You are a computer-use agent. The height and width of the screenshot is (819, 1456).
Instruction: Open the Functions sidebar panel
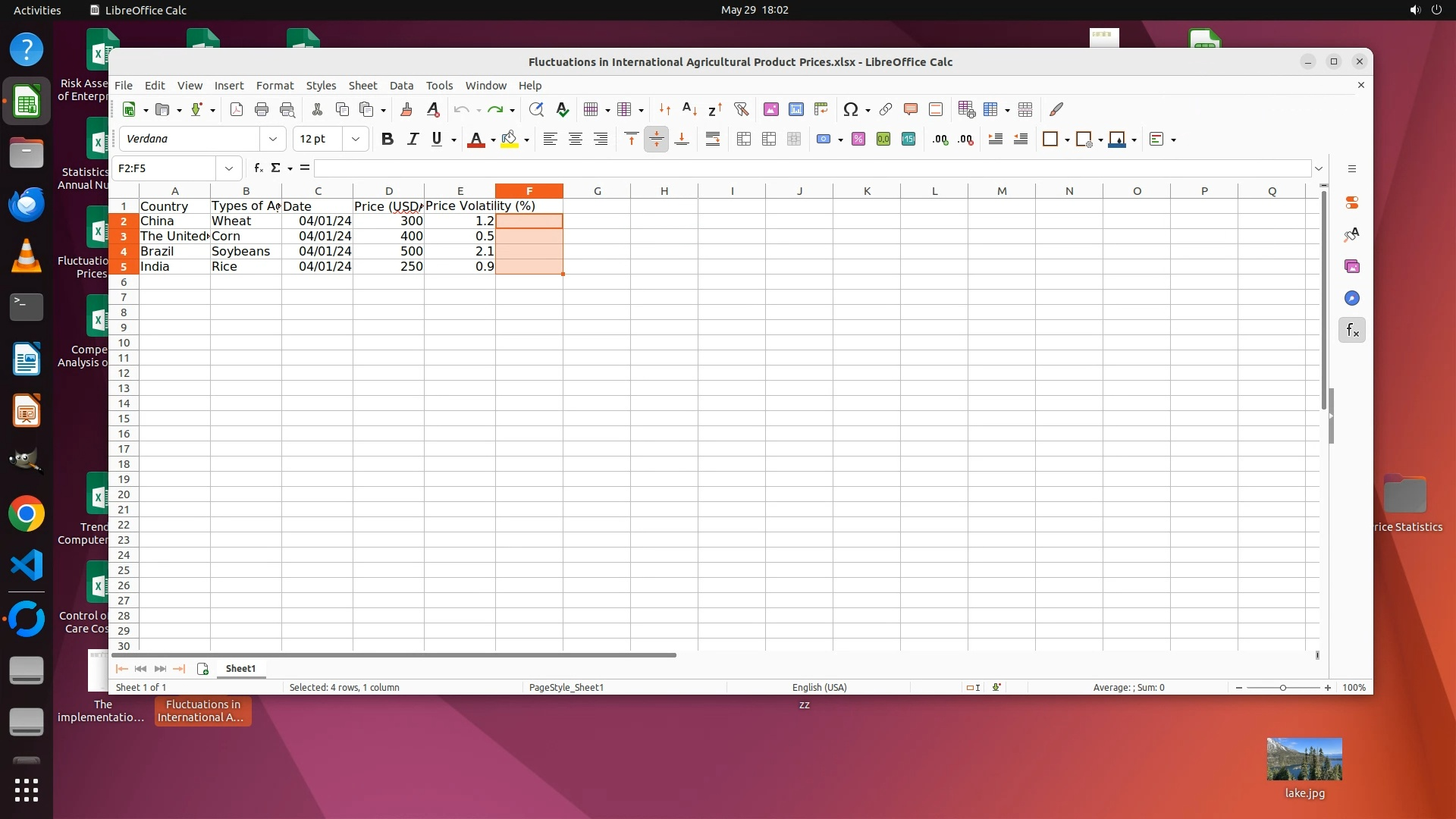pos(1351,331)
